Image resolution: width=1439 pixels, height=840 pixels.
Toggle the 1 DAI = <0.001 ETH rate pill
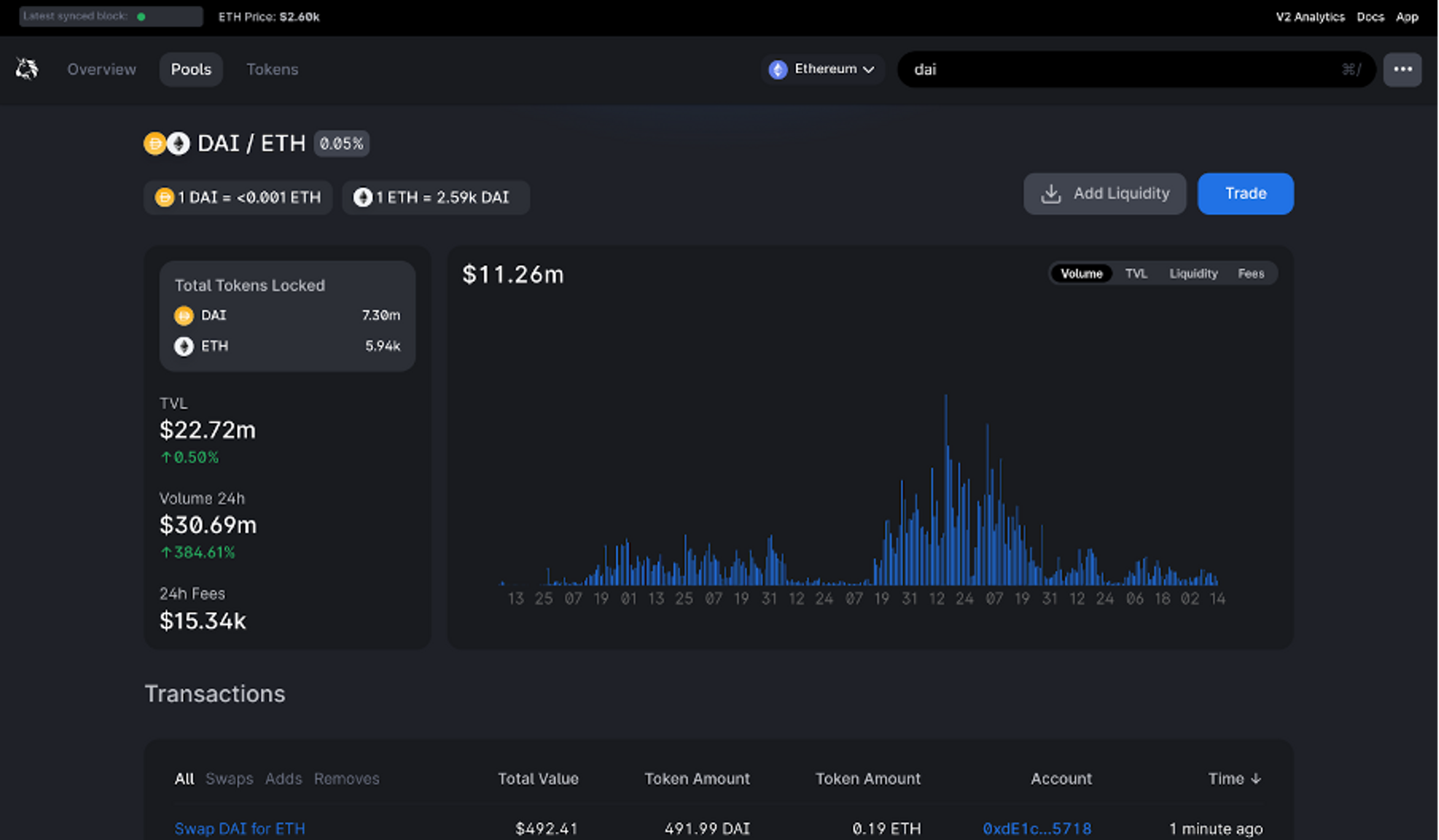pyautogui.click(x=238, y=197)
